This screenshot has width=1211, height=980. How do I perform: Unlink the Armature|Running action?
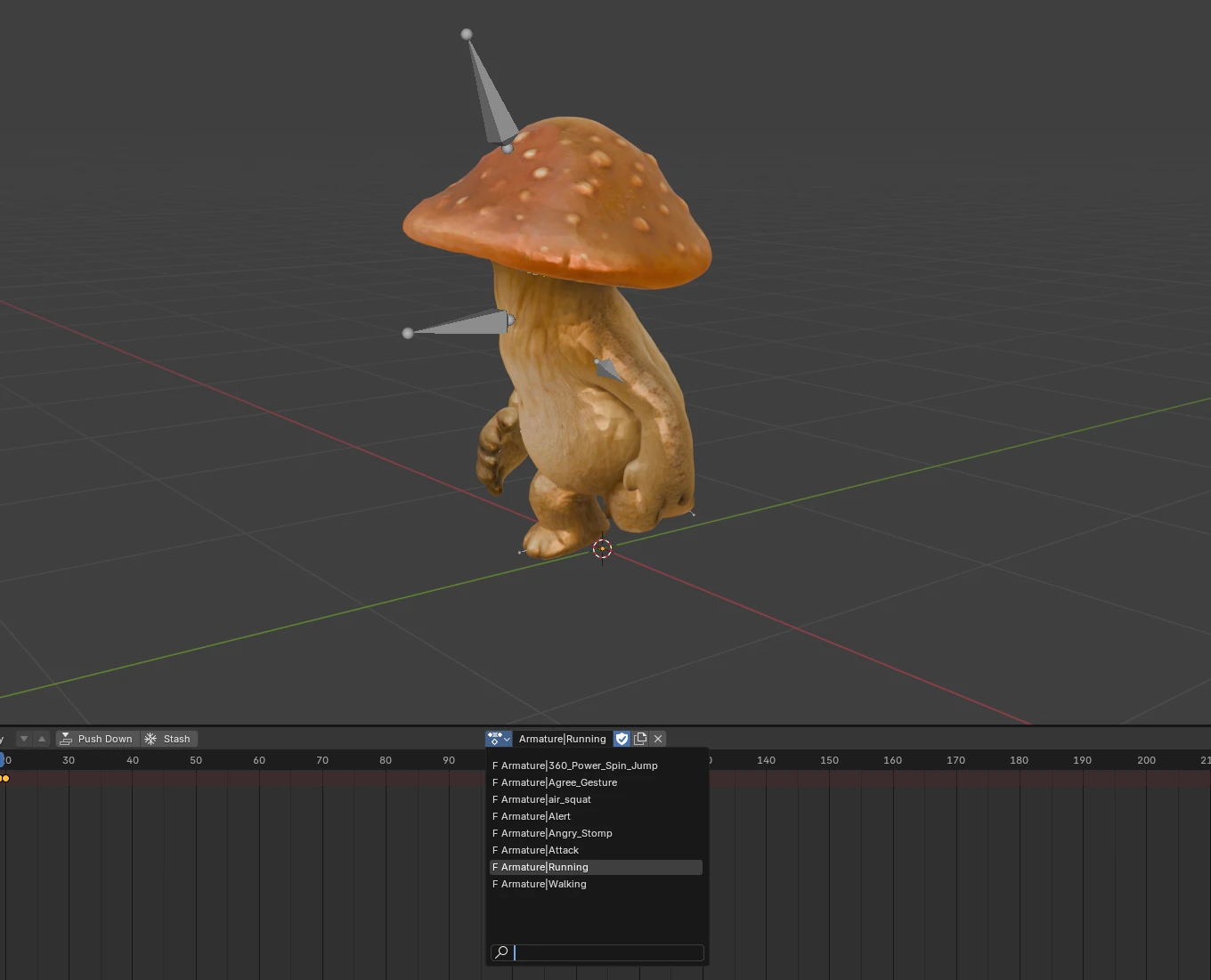(658, 739)
